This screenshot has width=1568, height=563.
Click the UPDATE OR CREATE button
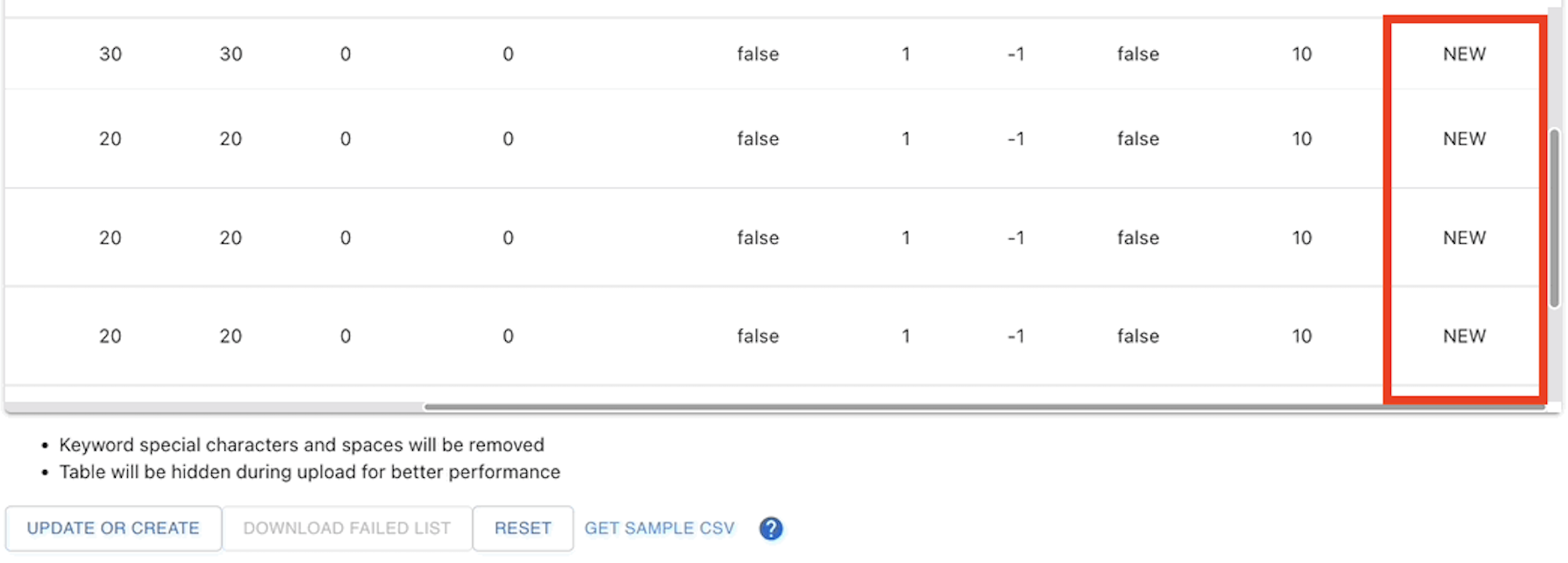(x=112, y=528)
